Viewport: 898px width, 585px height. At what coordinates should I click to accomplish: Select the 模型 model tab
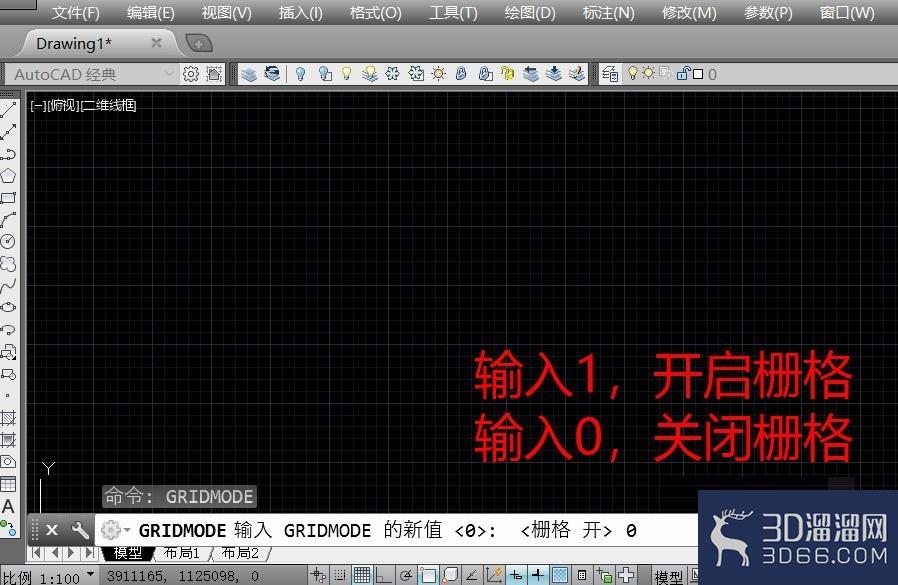pos(128,553)
